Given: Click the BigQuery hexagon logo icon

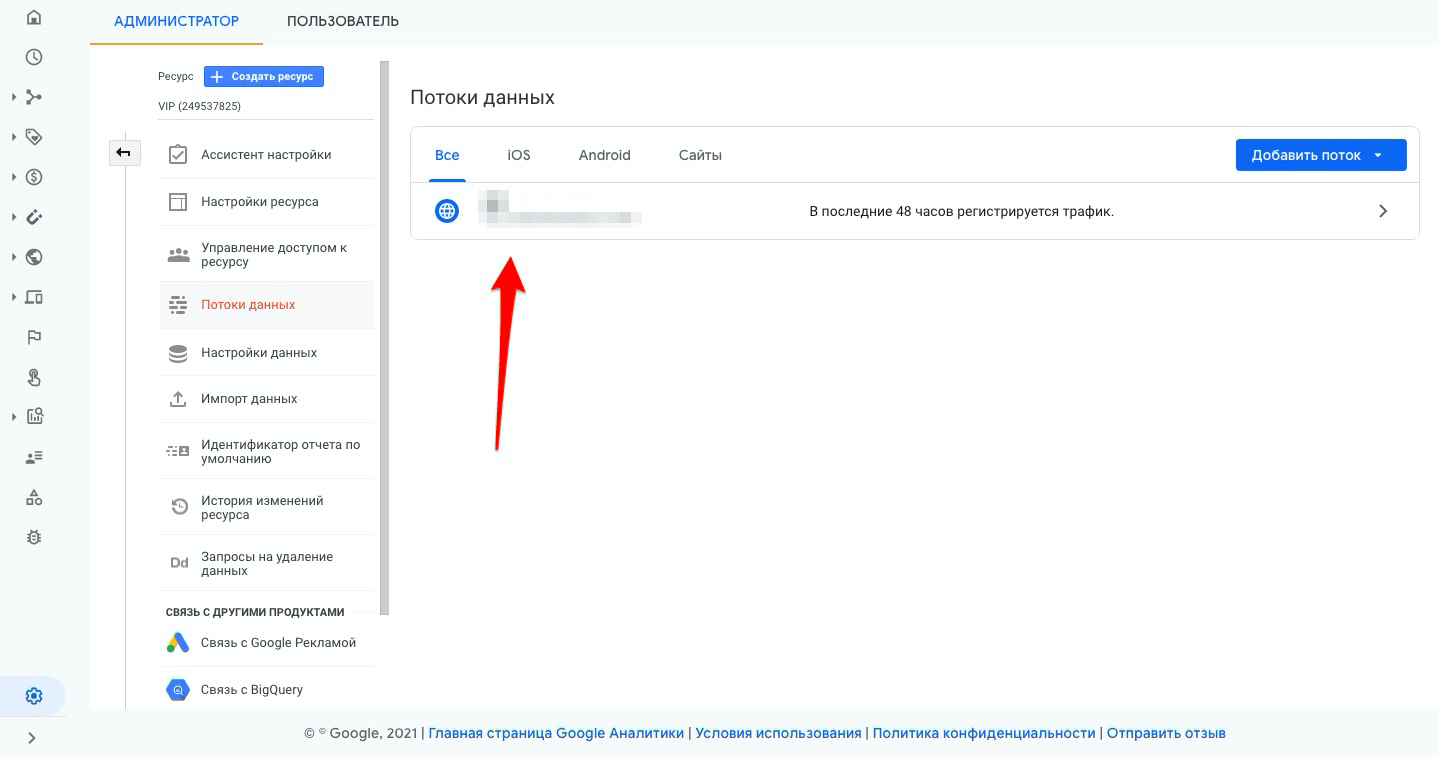Looking at the screenshot, I should click(178, 690).
